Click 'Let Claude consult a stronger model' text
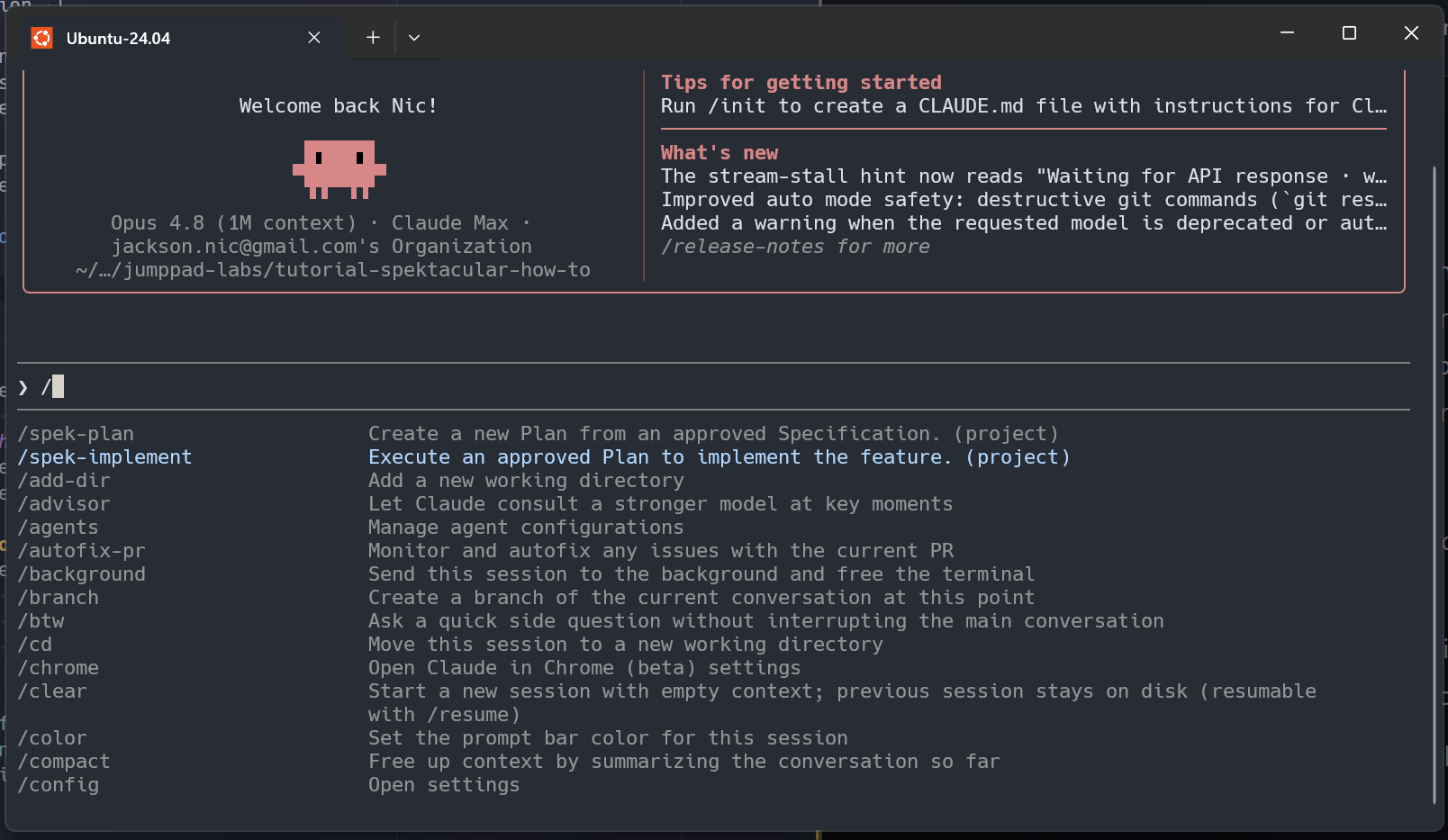1448x840 pixels. click(660, 504)
